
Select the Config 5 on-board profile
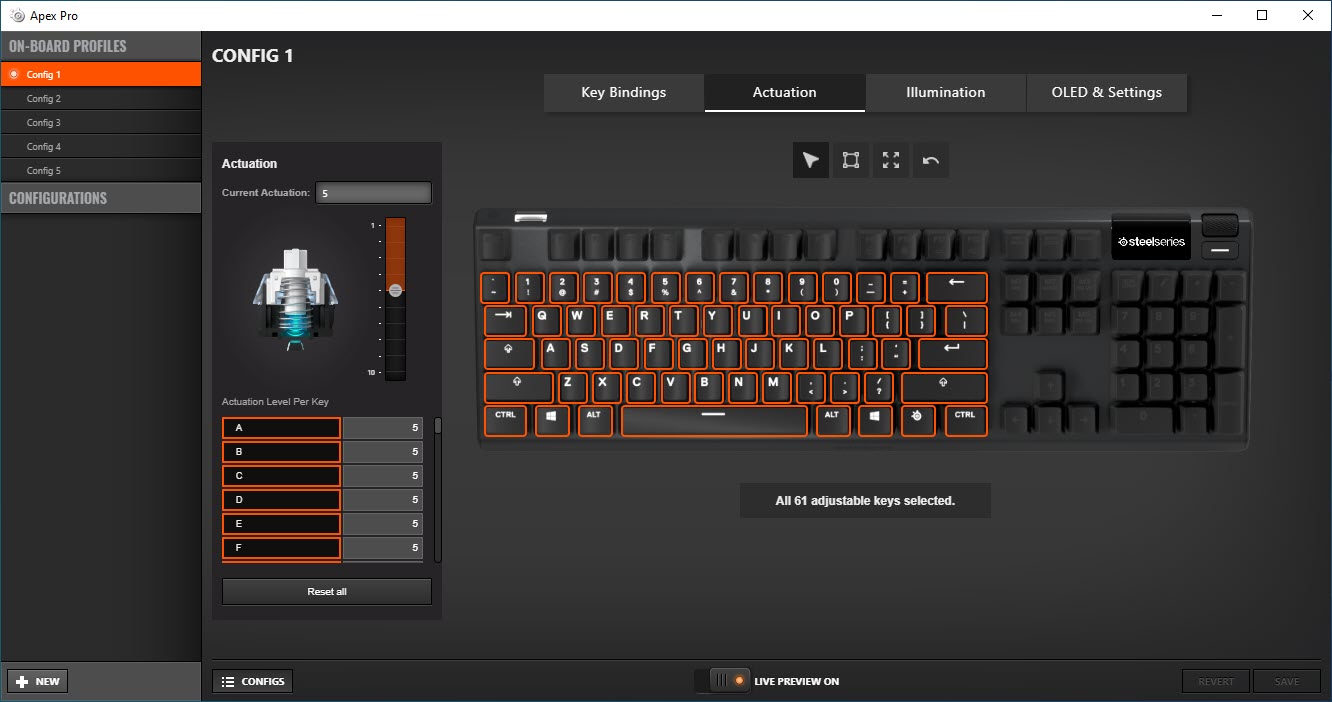point(101,171)
